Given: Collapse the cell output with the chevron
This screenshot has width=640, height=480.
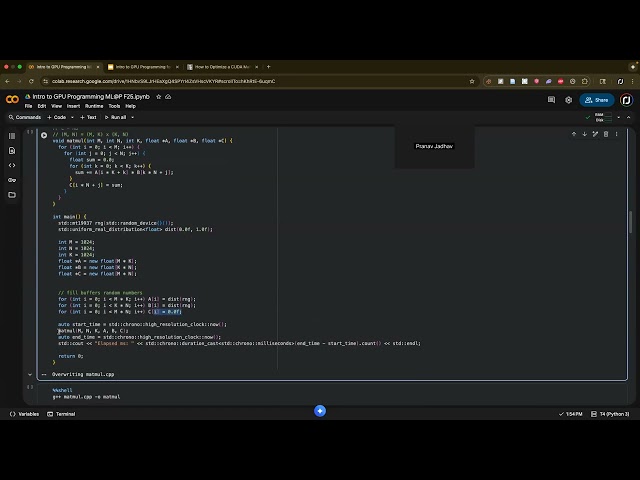Looking at the screenshot, I should point(30,374).
